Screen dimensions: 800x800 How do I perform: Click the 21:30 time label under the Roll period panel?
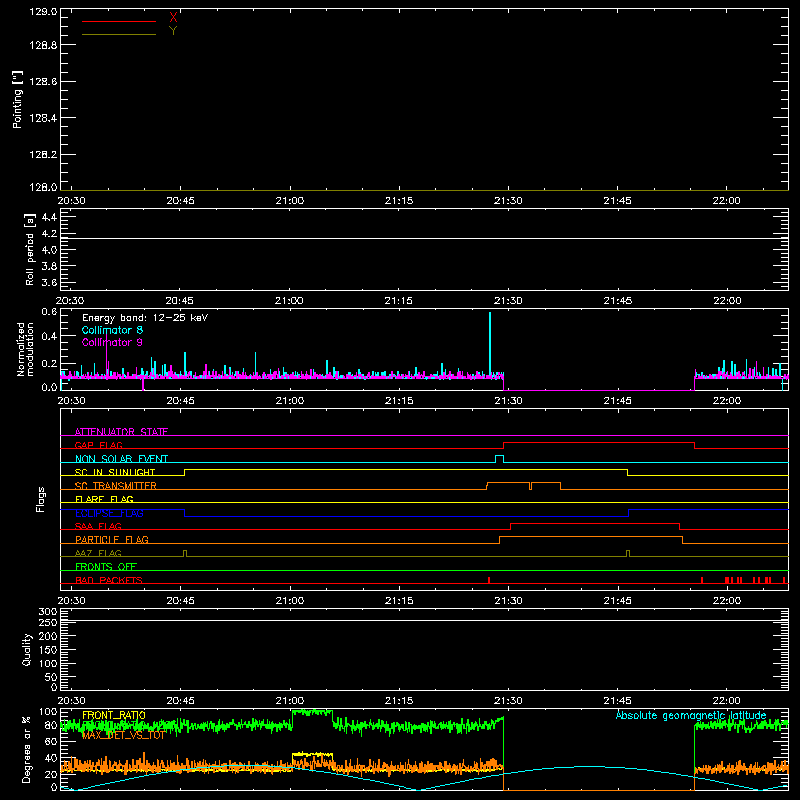click(508, 301)
